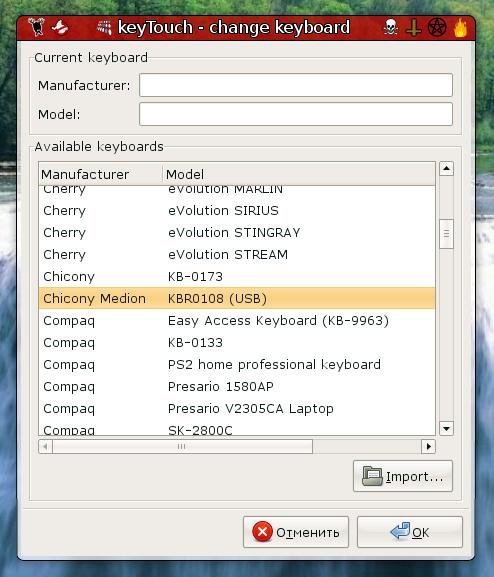The image size is (494, 577).
Task: Click the Отменить cancel button
Action: 296,532
